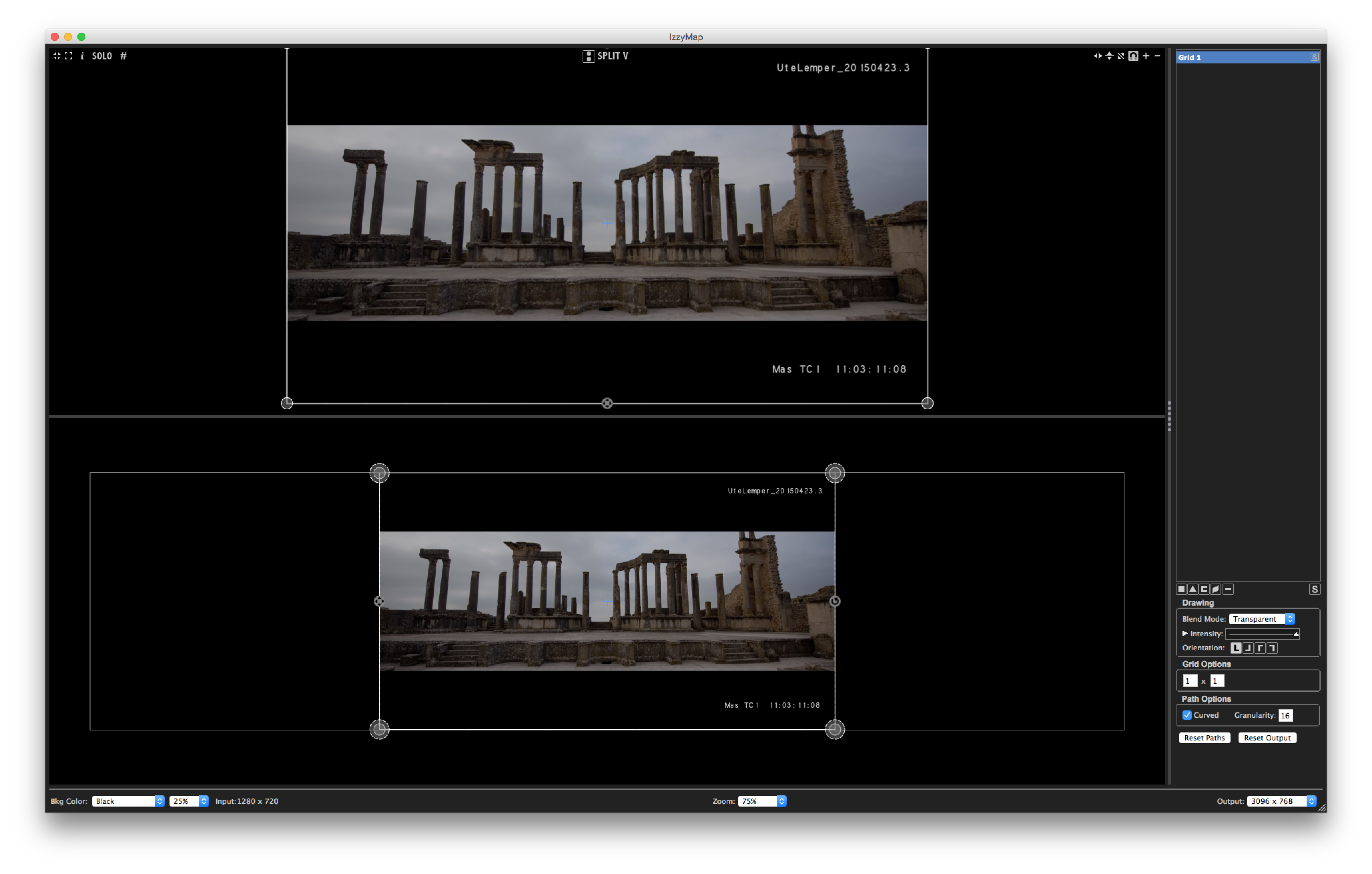Click the input view bottom-right corner handle
1372x874 pixels.
click(x=927, y=403)
